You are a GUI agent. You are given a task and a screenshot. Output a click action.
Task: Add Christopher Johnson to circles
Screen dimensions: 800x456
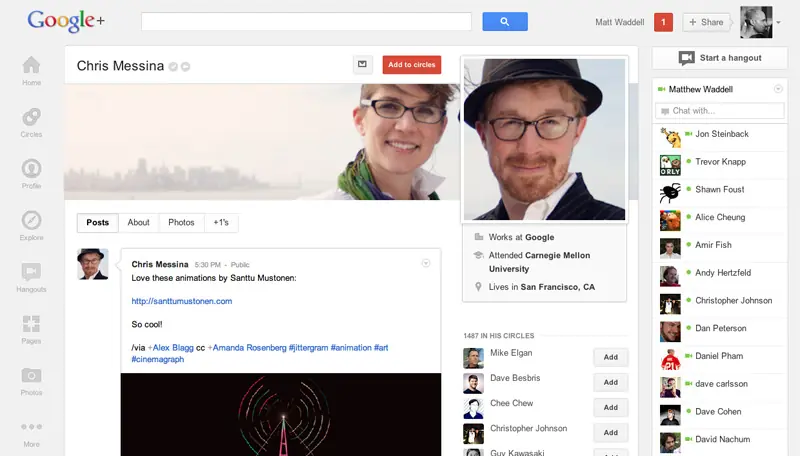[611, 432]
